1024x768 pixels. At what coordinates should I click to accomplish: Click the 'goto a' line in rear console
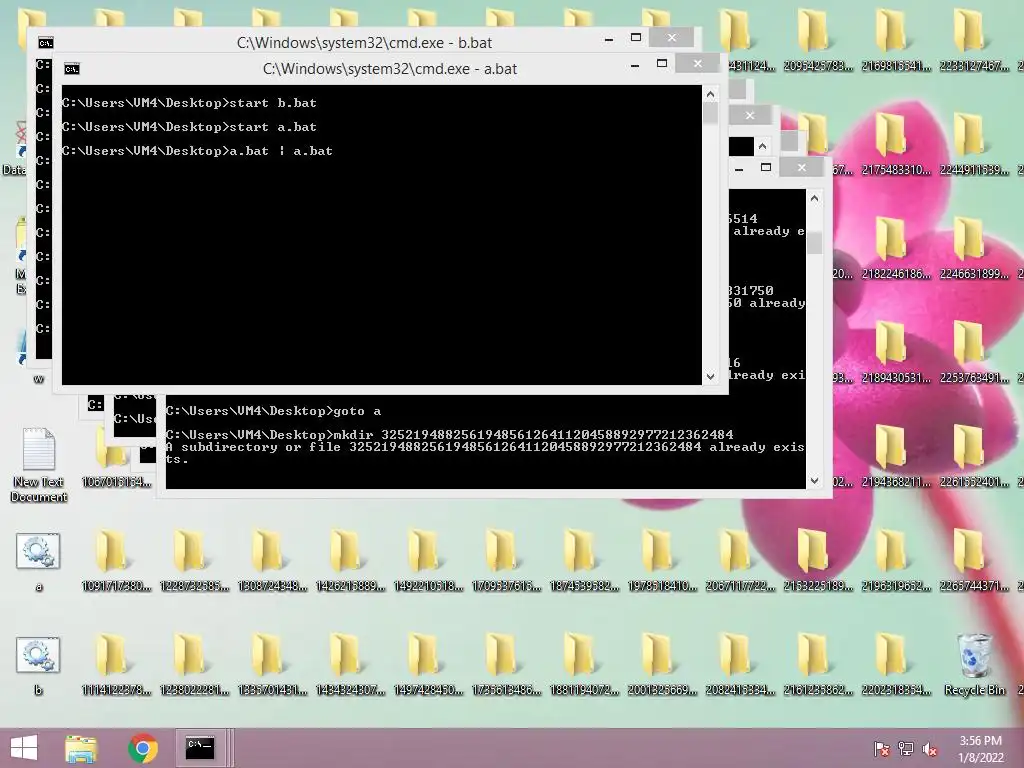tap(274, 411)
